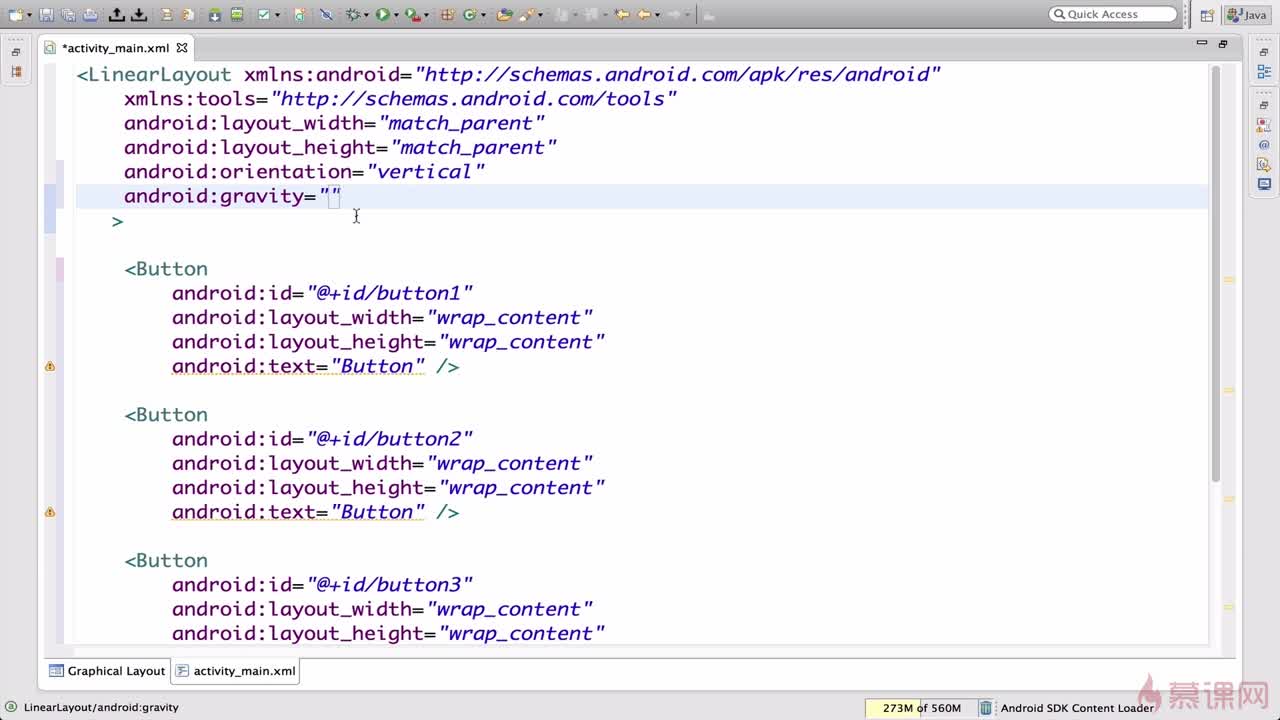Image resolution: width=1280 pixels, height=720 pixels.
Task: Click the Debug bug icon
Action: point(353,15)
